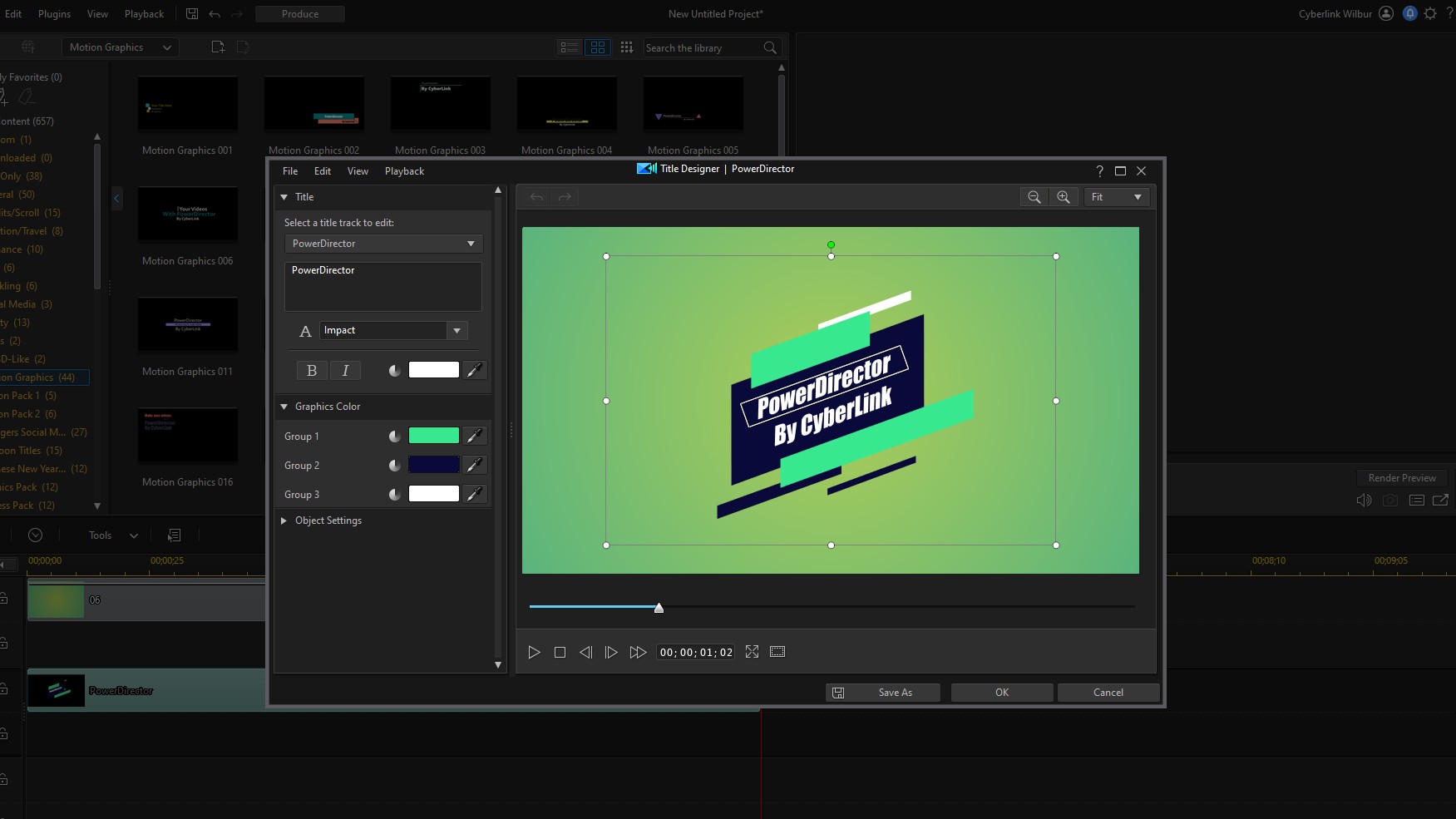This screenshot has width=1456, height=819.
Task: Open the Impact font dropdown
Action: click(457, 330)
